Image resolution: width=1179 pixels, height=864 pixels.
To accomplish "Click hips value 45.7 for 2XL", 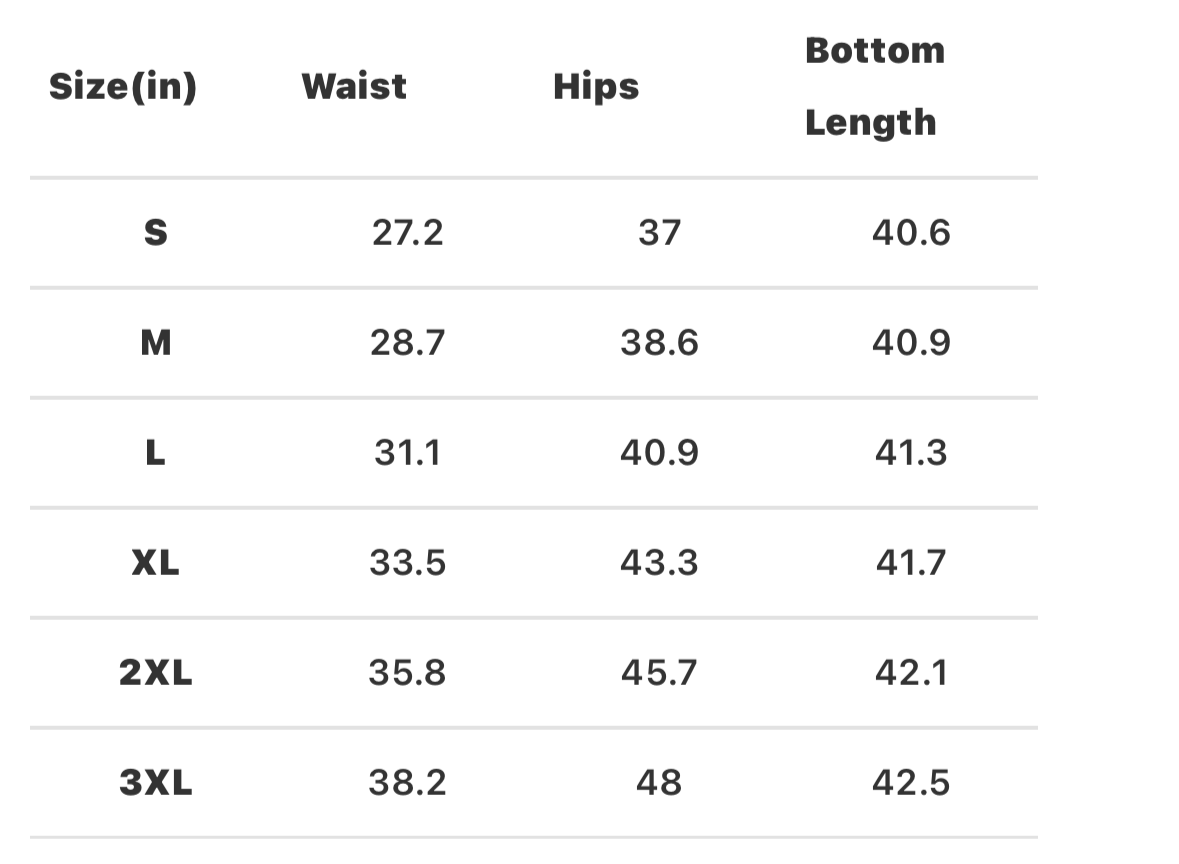I will point(659,673).
